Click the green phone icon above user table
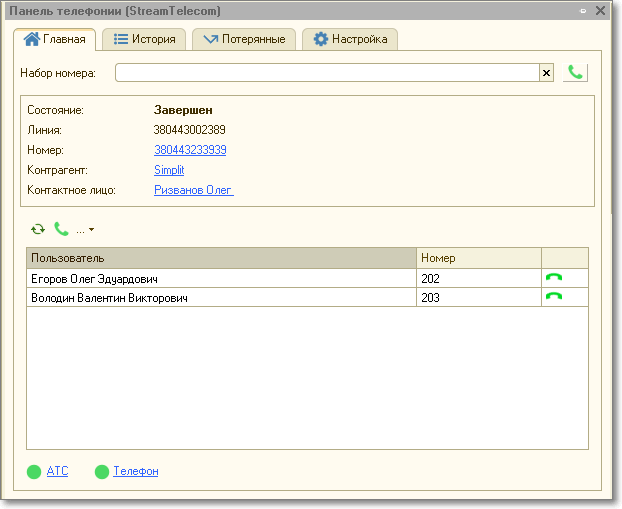This screenshot has width=622, height=509. pos(61,229)
